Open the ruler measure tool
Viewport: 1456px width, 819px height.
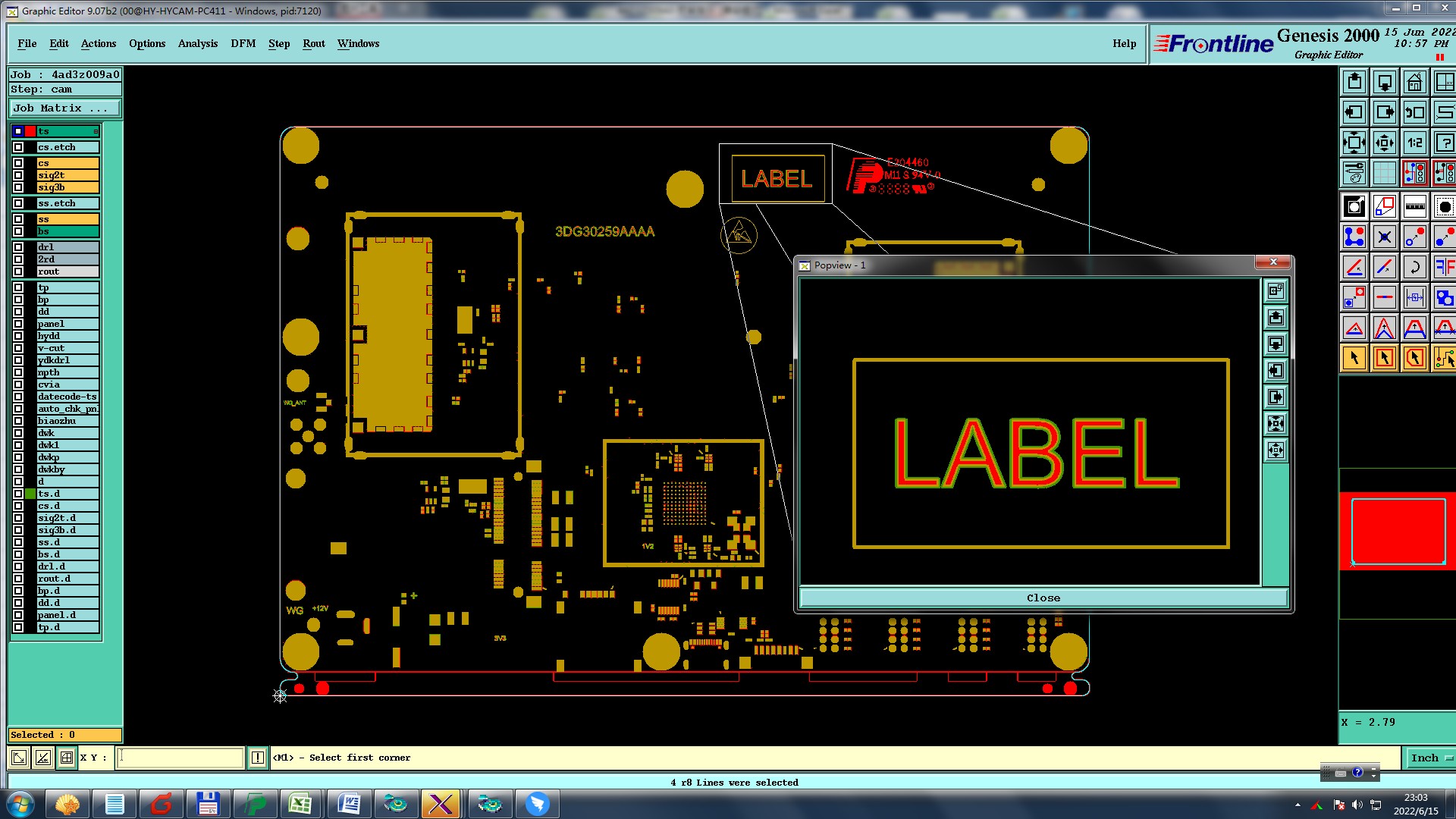pos(1414,206)
